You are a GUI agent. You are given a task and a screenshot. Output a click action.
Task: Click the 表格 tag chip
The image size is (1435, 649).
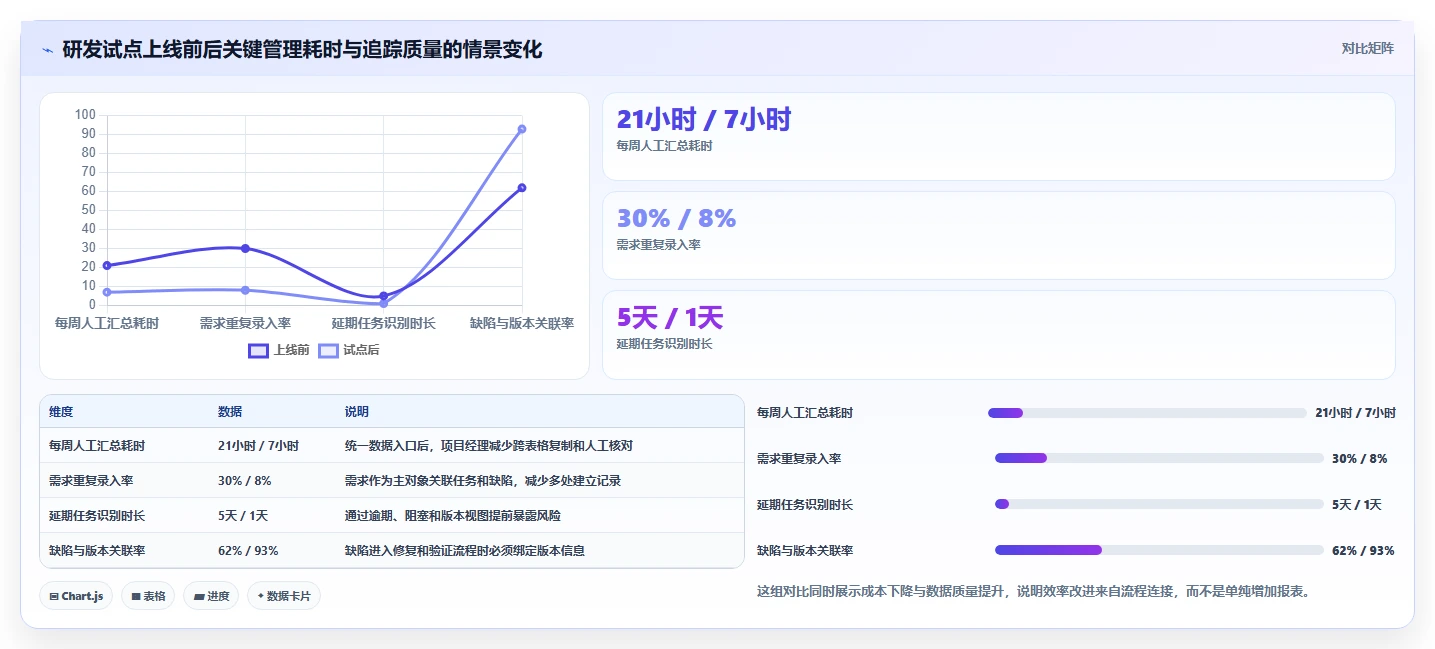pyautogui.click(x=148, y=596)
